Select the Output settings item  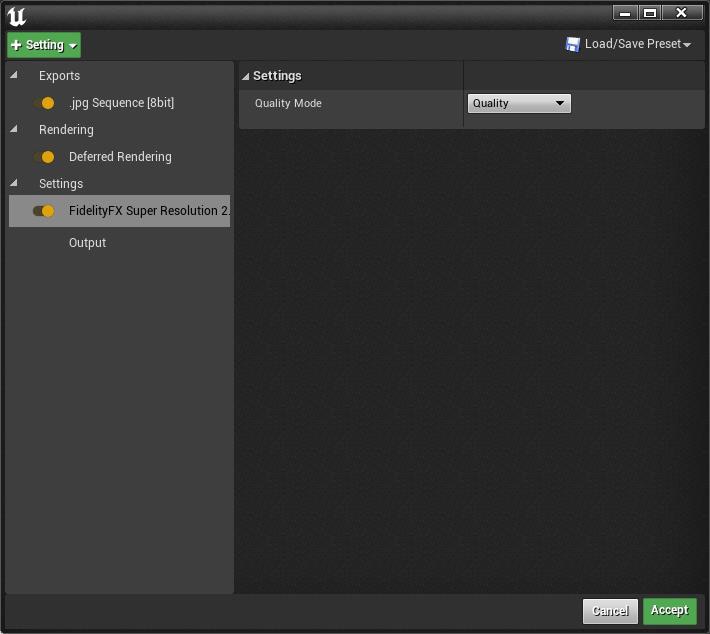click(87, 243)
